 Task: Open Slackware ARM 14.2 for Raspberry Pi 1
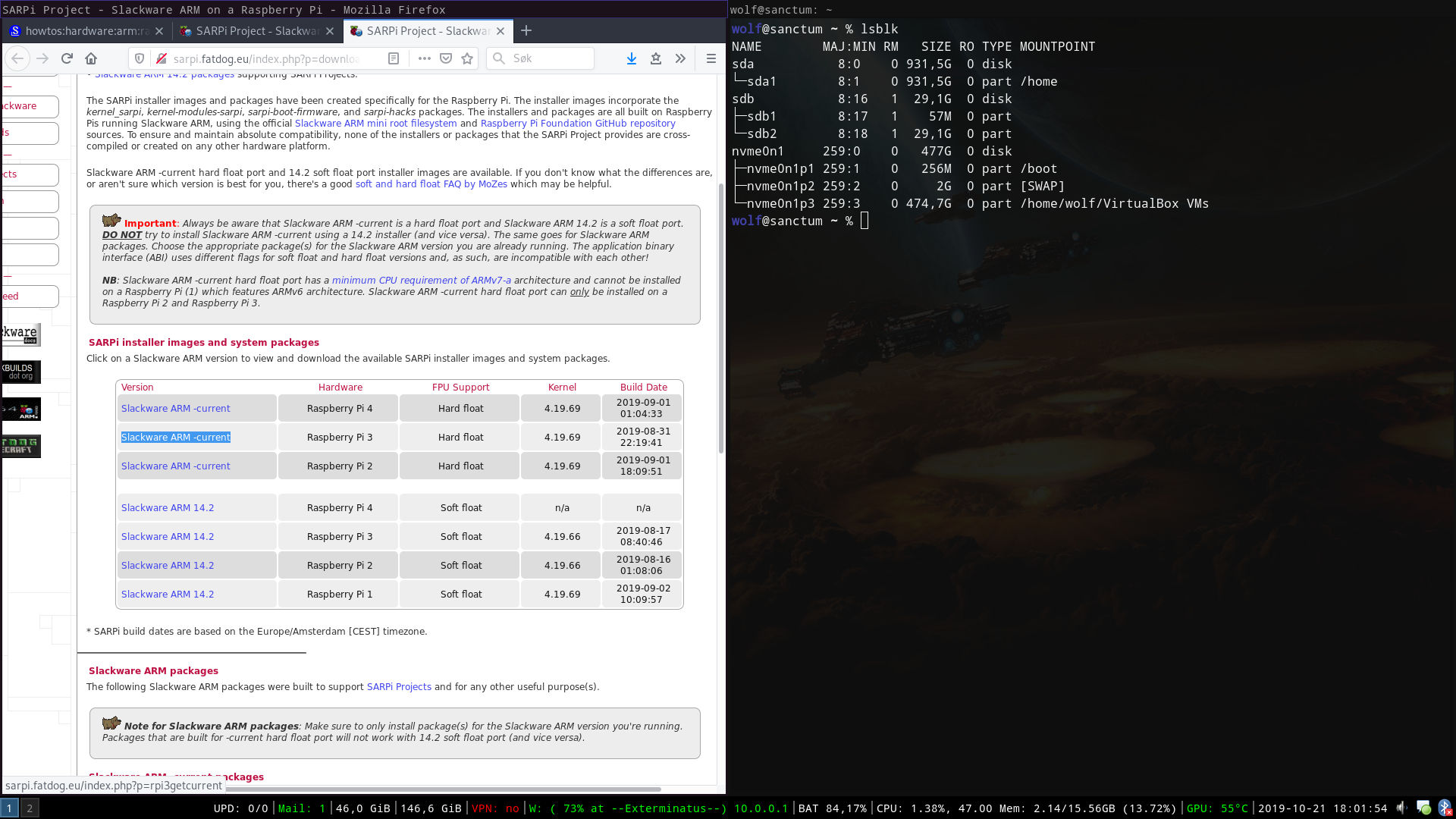[x=168, y=595]
